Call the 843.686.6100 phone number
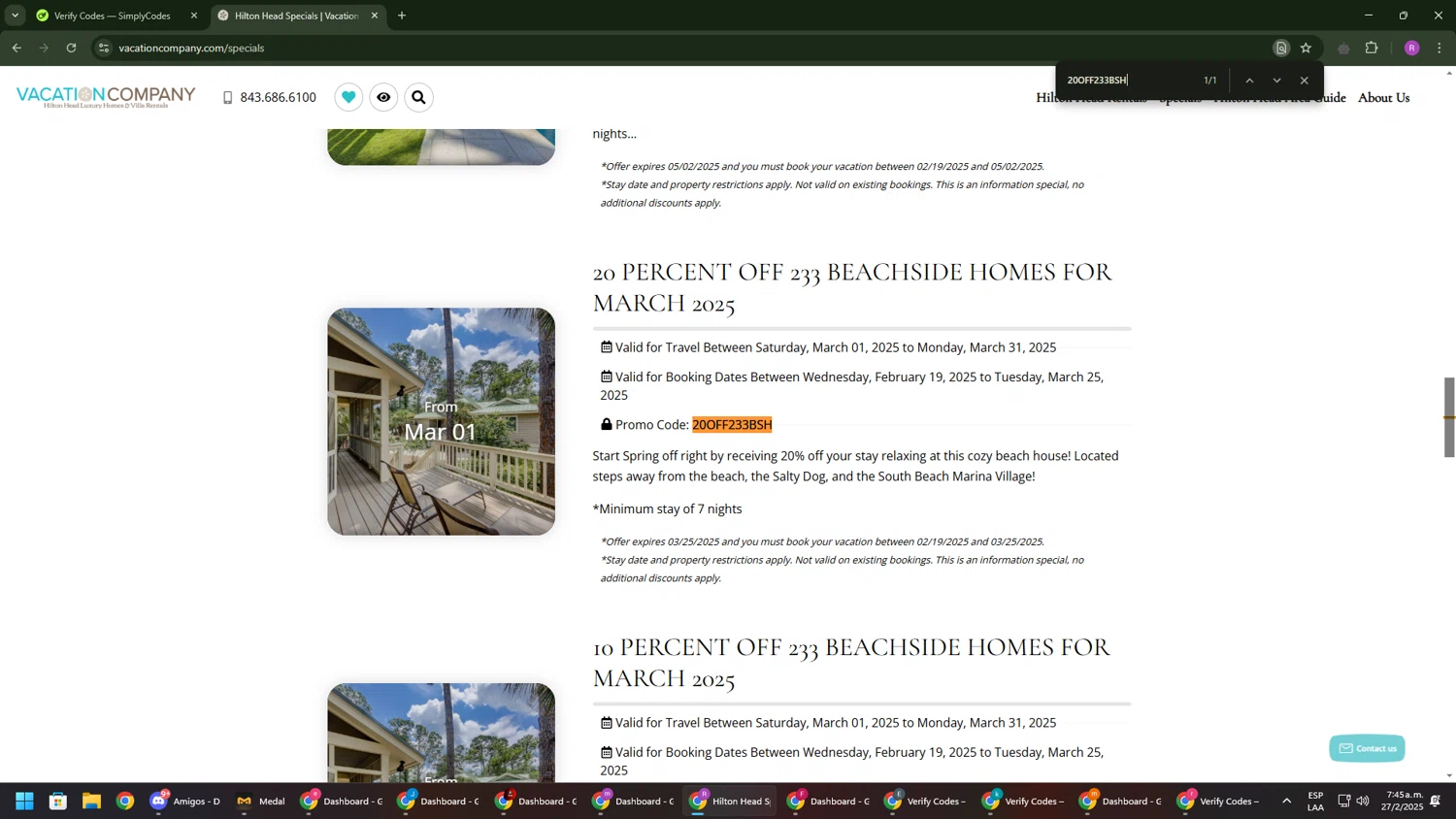Image resolution: width=1456 pixels, height=819 pixels. pyautogui.click(x=270, y=97)
